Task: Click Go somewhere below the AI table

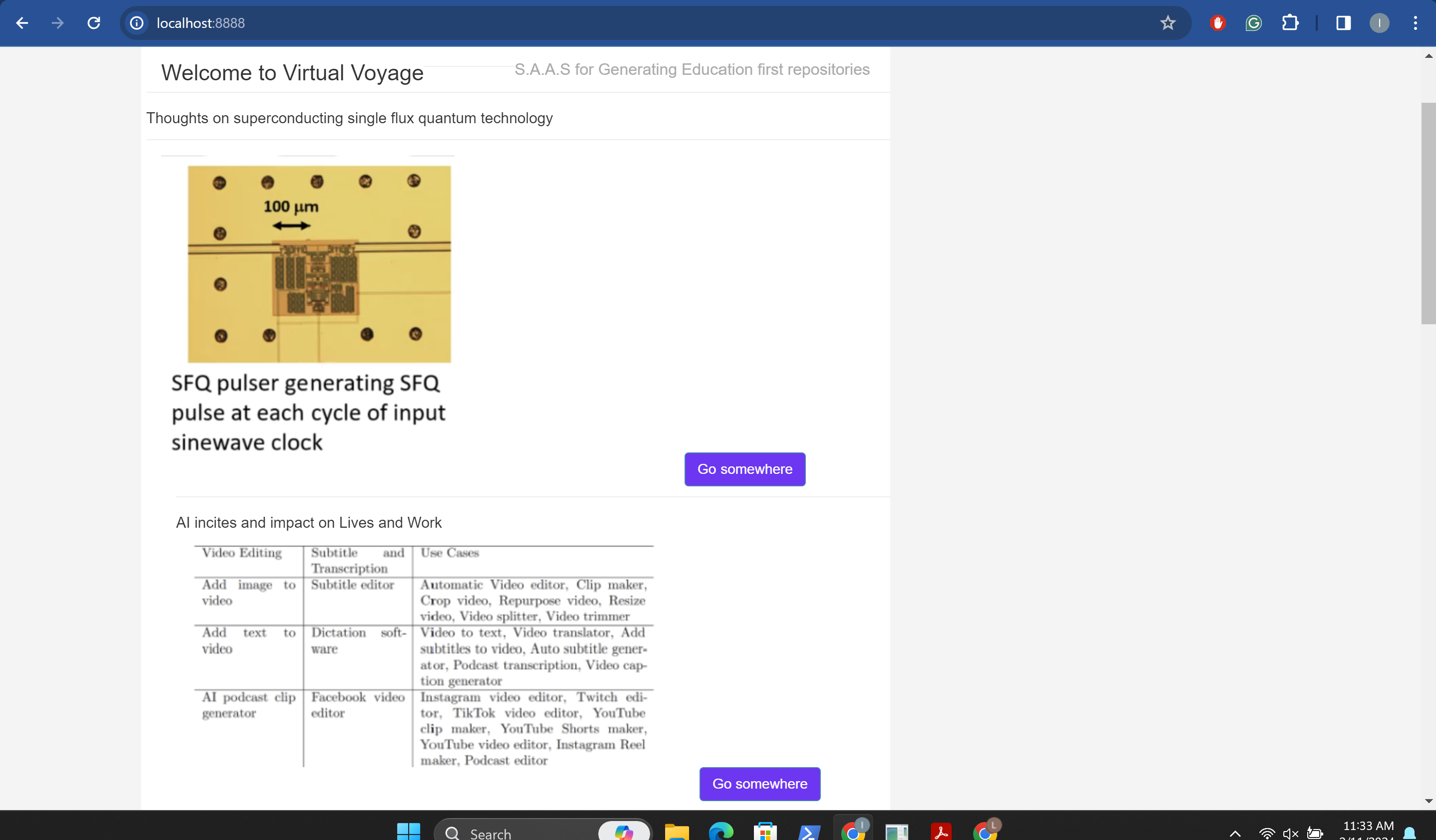Action: (759, 784)
